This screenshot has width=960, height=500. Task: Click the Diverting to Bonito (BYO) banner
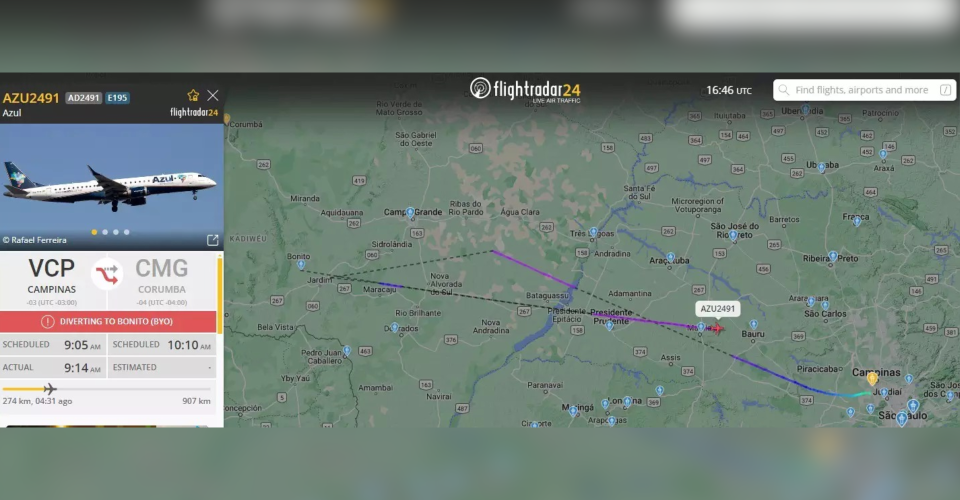(x=108, y=321)
